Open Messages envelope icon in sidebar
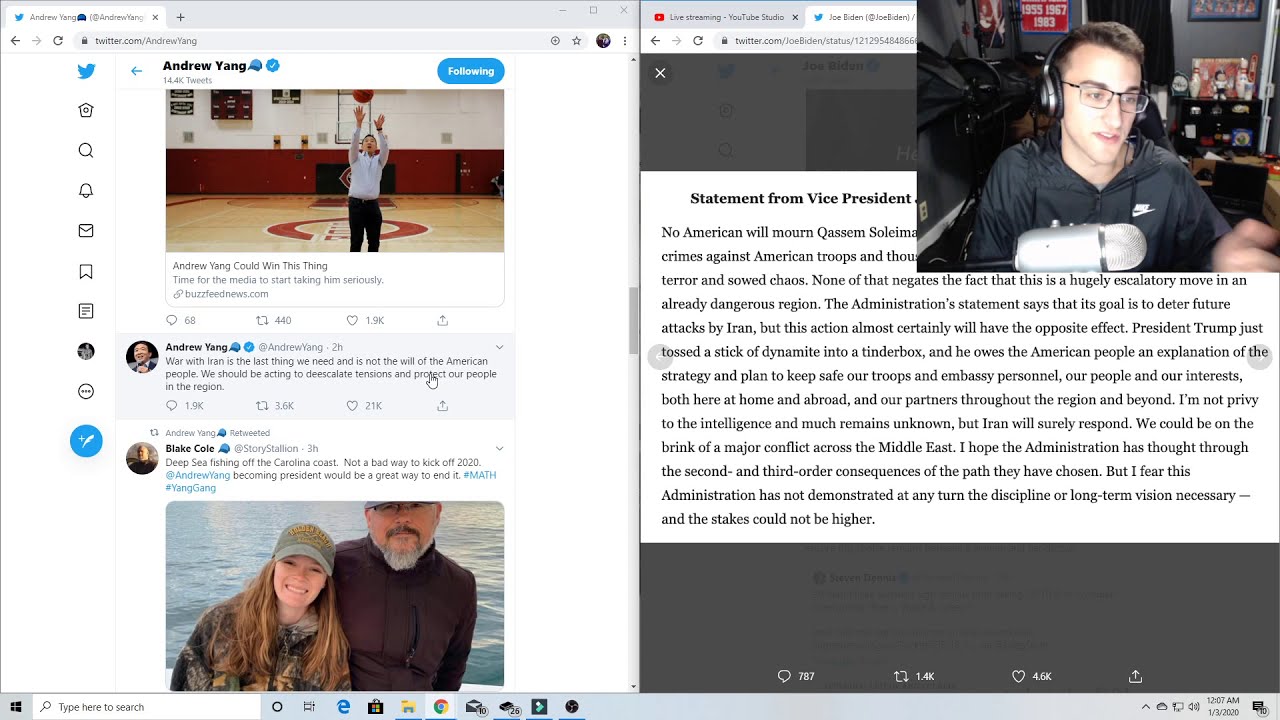The image size is (1280, 720). click(x=86, y=231)
